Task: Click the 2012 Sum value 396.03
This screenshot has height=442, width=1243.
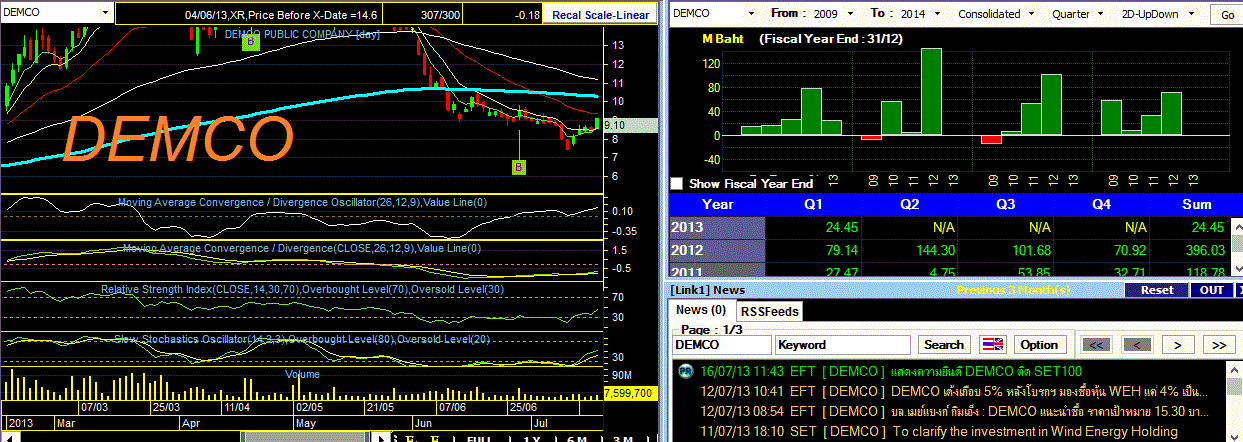Action: (x=1204, y=249)
